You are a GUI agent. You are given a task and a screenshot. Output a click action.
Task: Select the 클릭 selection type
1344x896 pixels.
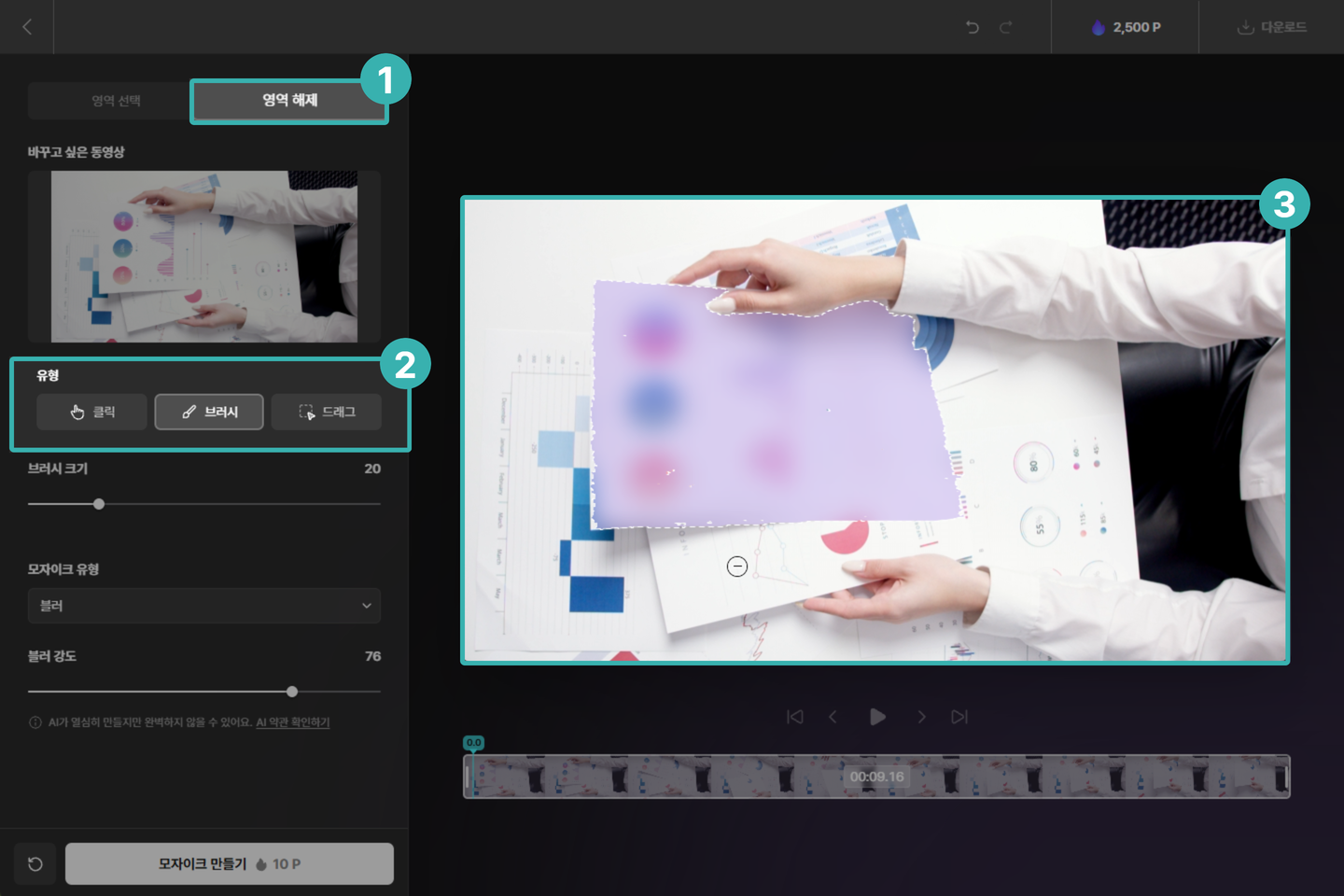pos(91,412)
